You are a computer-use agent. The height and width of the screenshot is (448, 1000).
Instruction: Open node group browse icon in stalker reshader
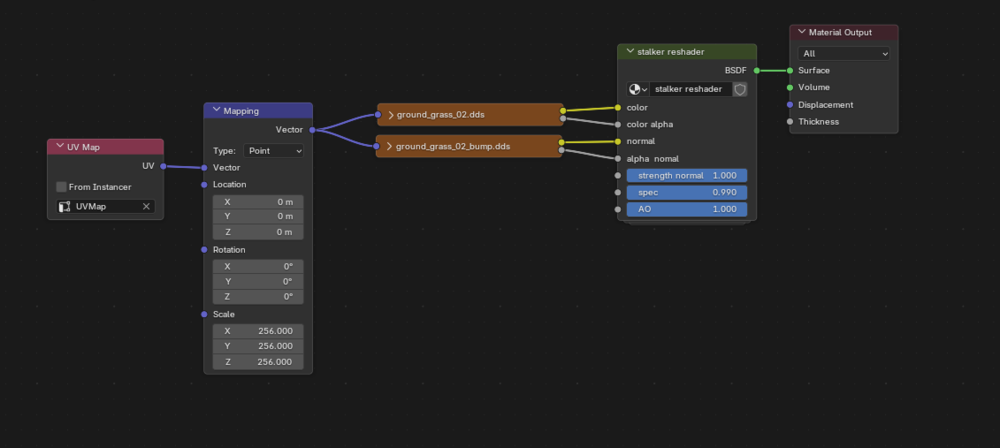(x=638, y=89)
